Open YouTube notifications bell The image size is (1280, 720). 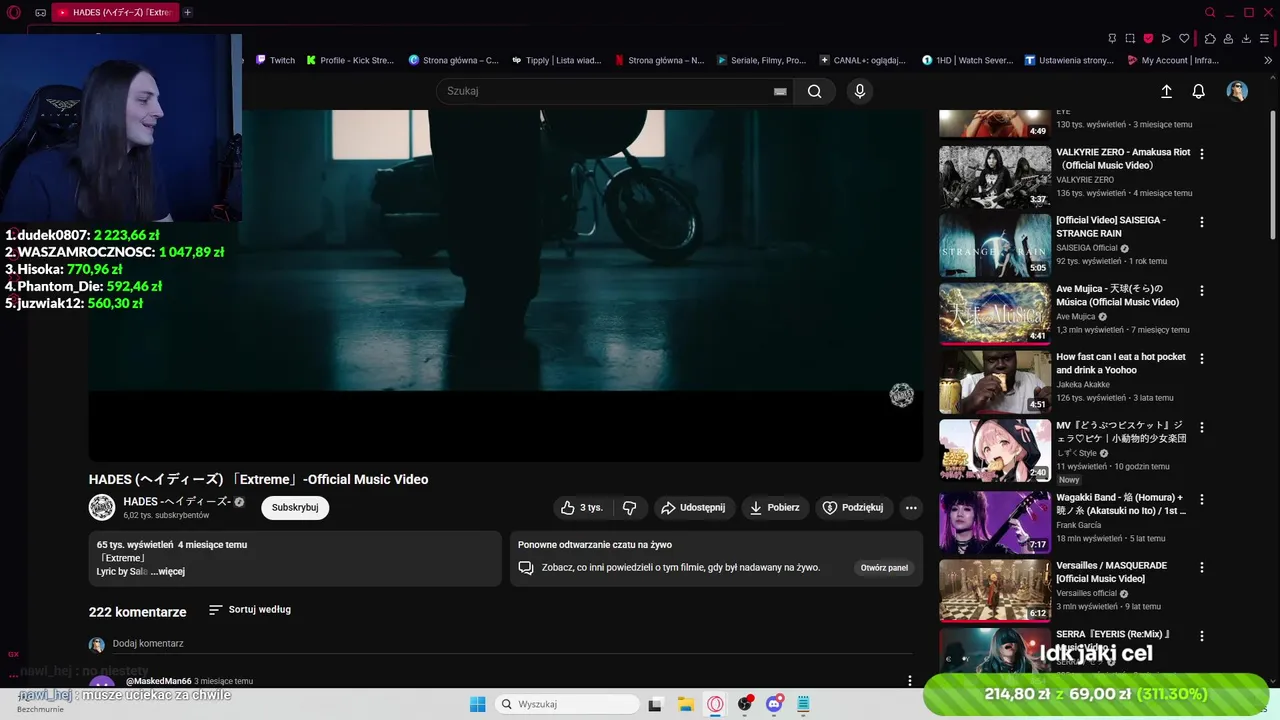click(1198, 91)
